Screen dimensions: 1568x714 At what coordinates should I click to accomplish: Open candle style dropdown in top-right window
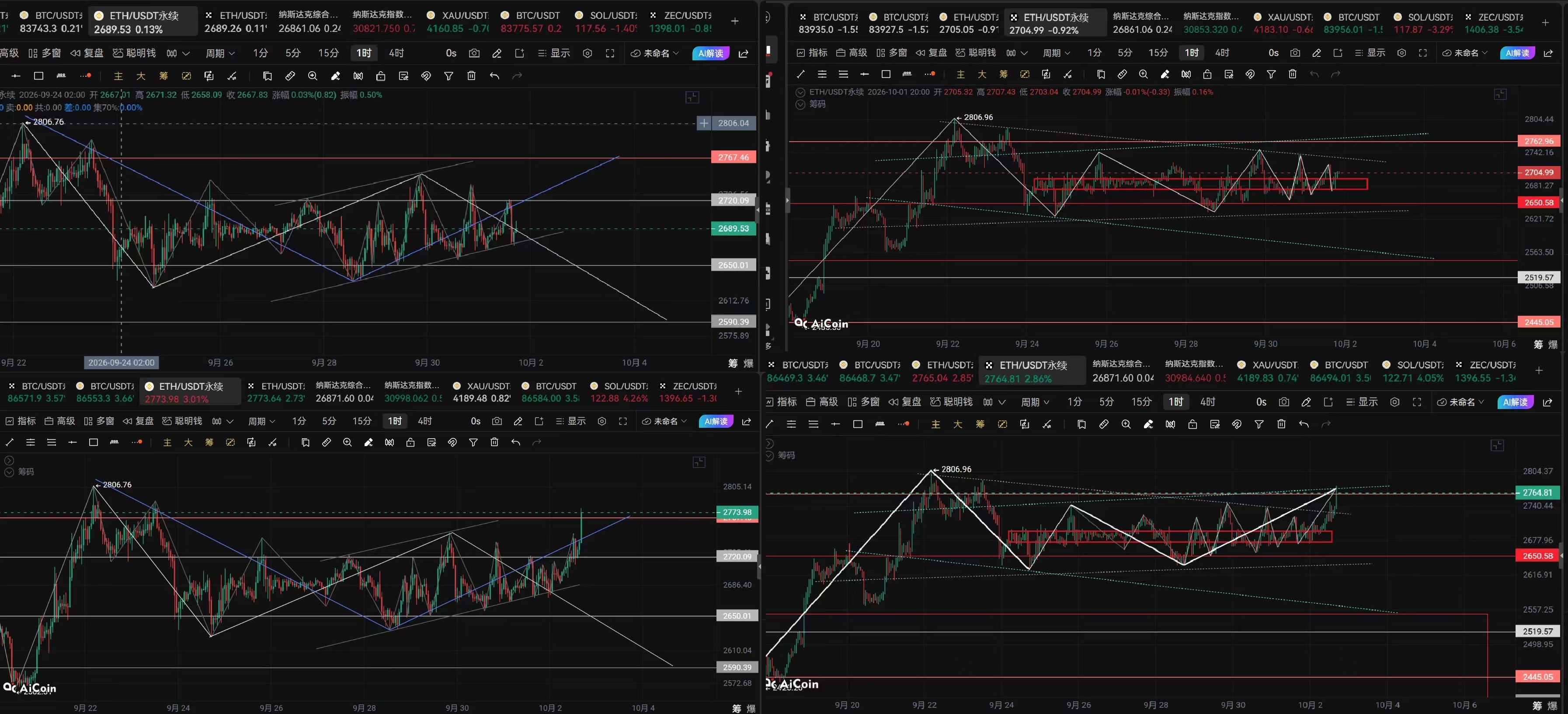tap(1016, 53)
